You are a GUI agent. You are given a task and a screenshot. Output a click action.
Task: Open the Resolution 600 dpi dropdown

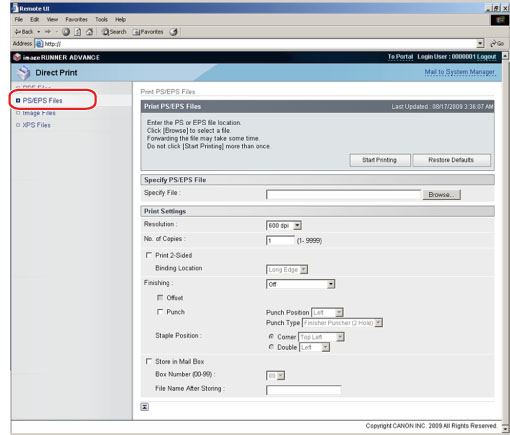[x=284, y=226]
